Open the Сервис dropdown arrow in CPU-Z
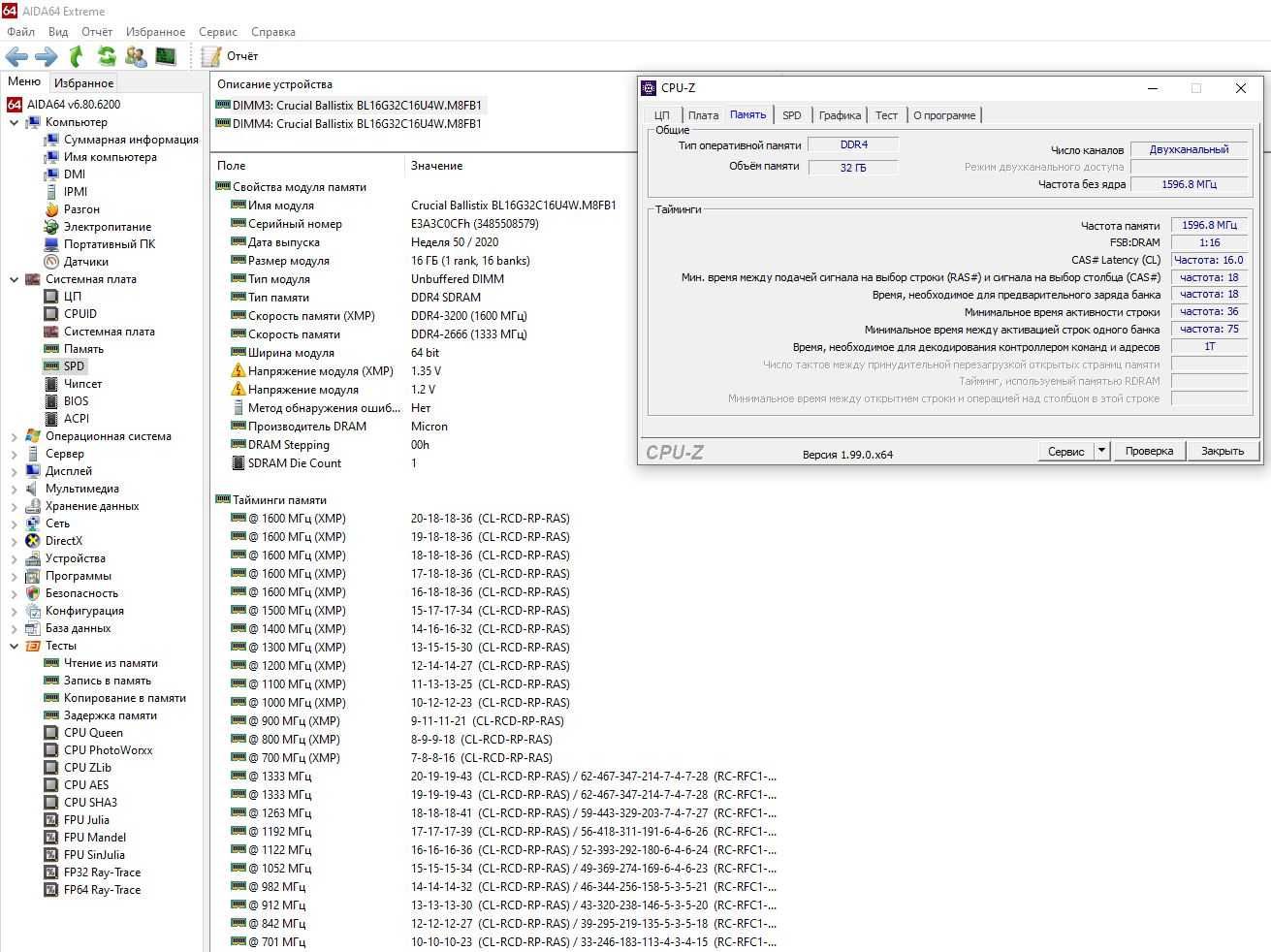The width and height of the screenshot is (1271, 952). (1101, 451)
